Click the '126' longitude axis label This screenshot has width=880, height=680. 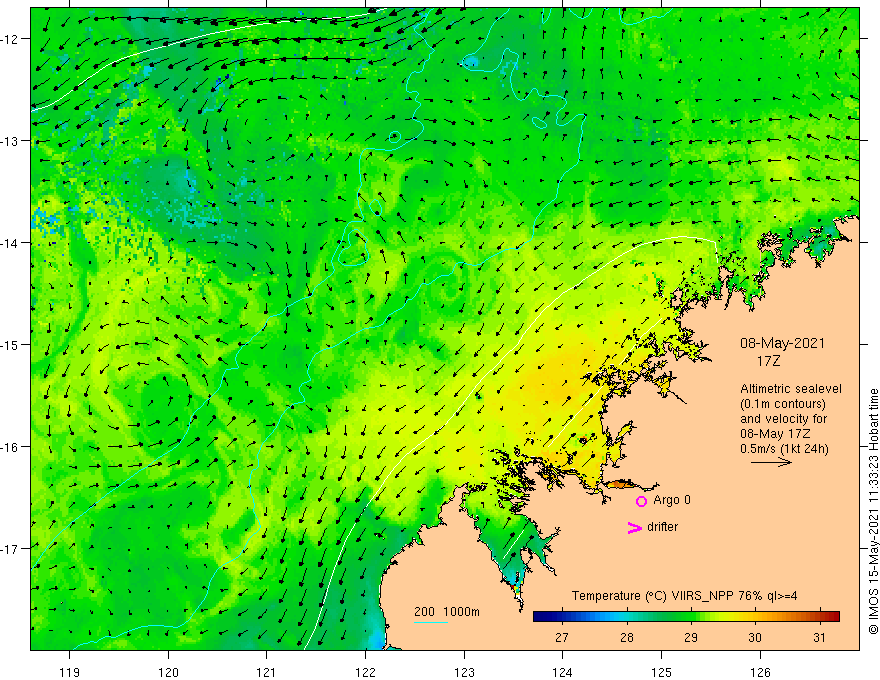point(760,672)
